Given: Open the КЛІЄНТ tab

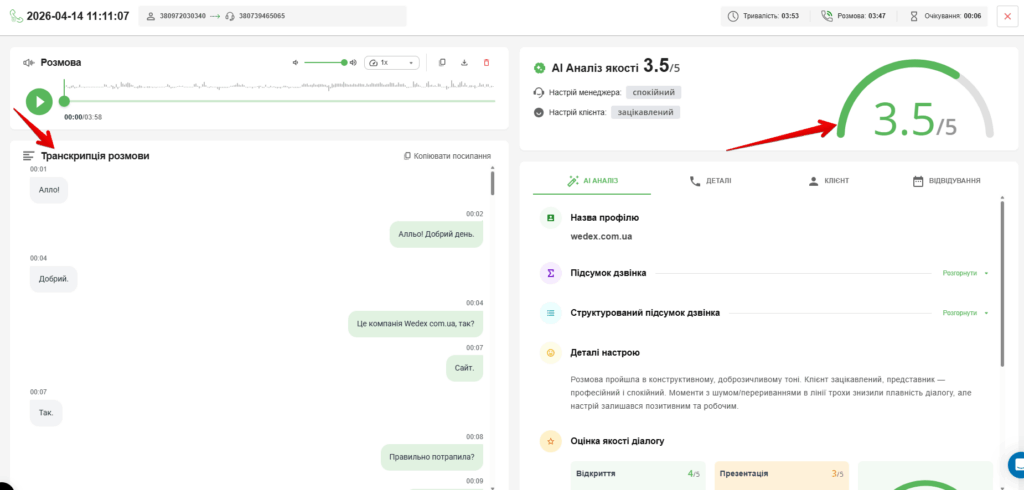Looking at the screenshot, I should (829, 181).
